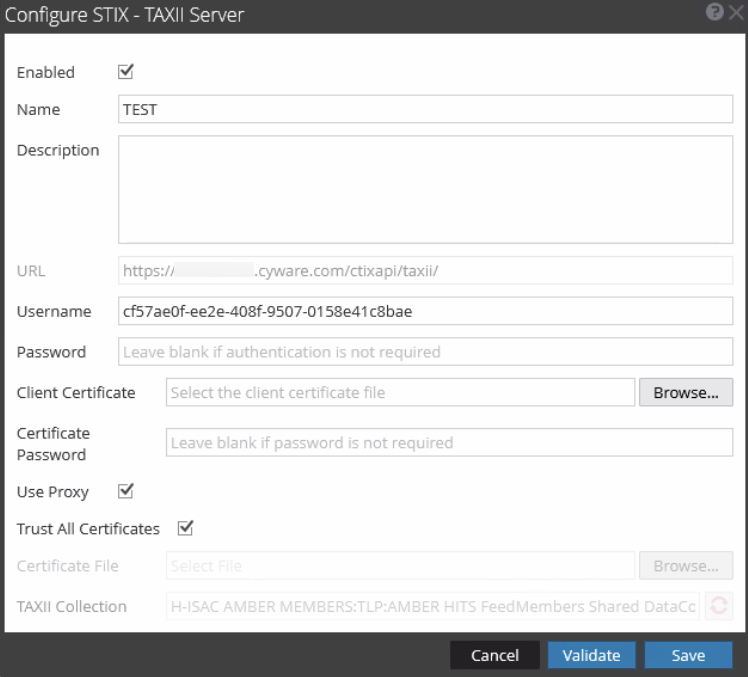
Task: Click the Certificate File select field
Action: [x=400, y=566]
